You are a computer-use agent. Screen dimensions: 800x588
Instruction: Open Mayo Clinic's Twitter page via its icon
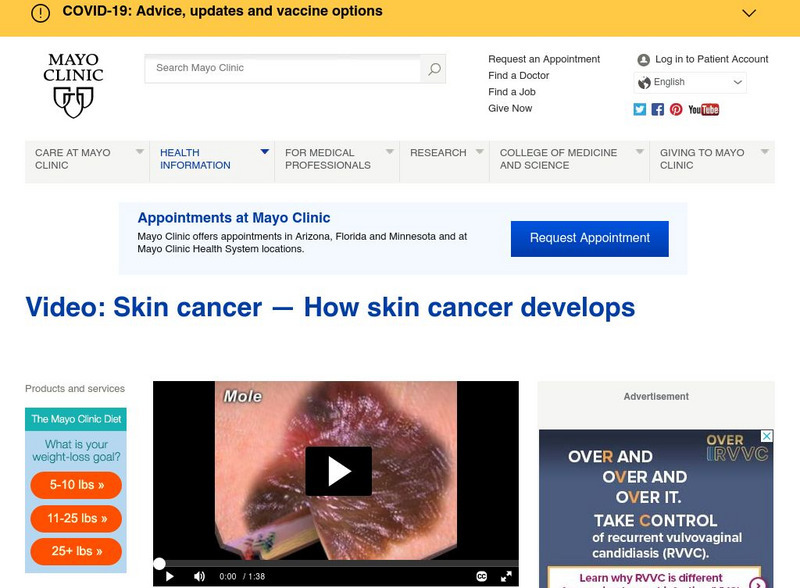pyautogui.click(x=640, y=110)
